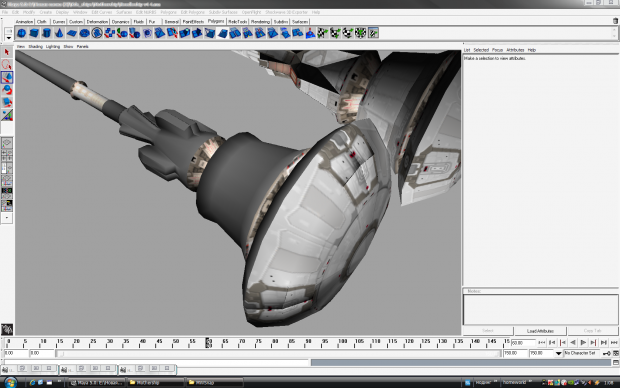Create a polygon torus from the shelf

point(84,33)
